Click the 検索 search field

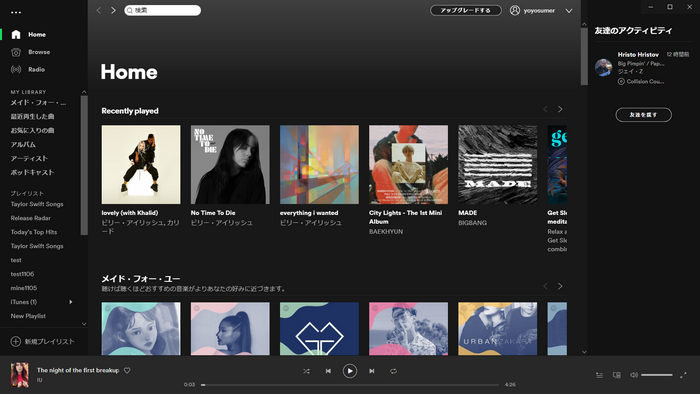162,10
